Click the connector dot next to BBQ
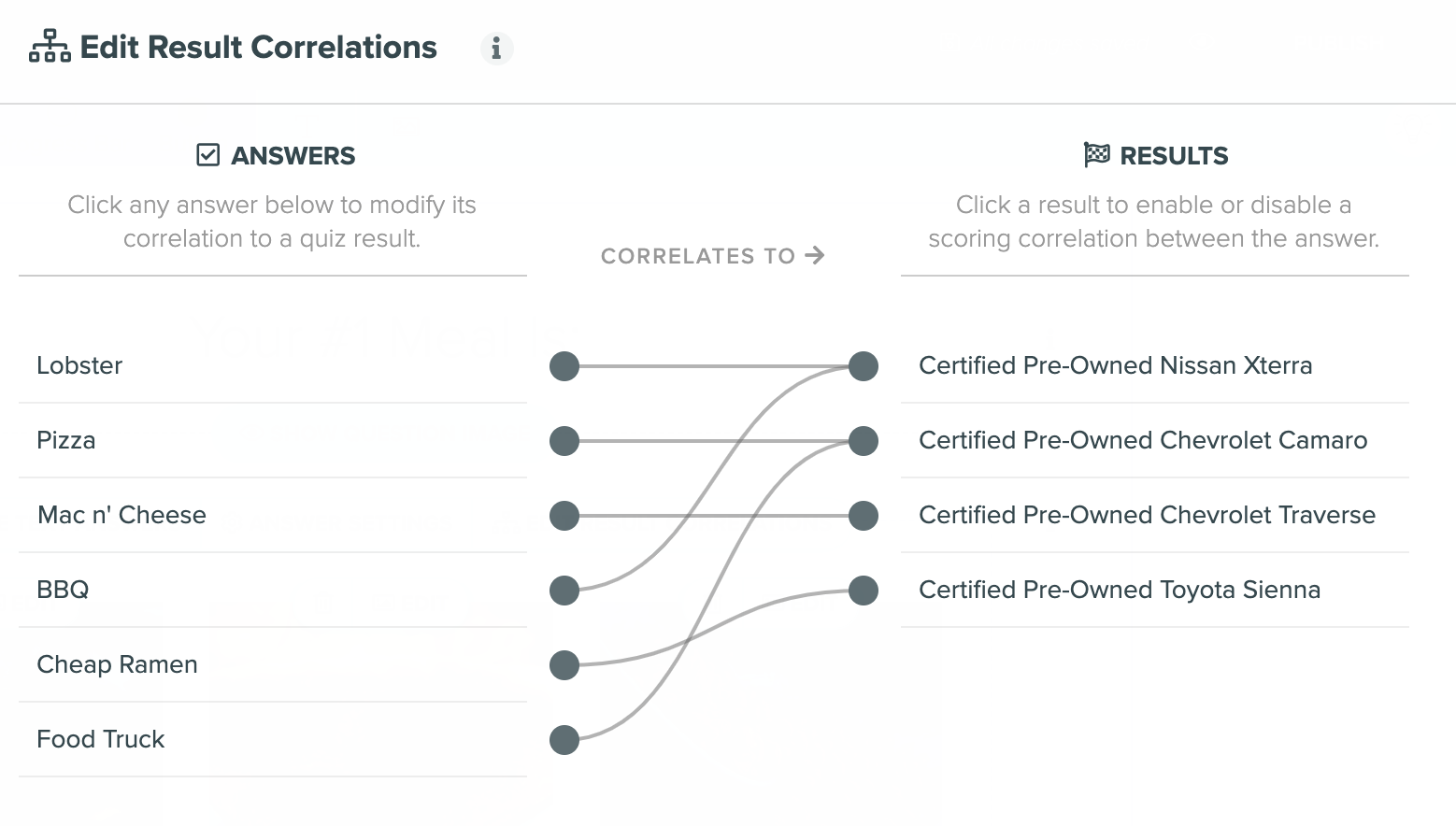Viewport: 1456px width, 826px height. pos(564,591)
